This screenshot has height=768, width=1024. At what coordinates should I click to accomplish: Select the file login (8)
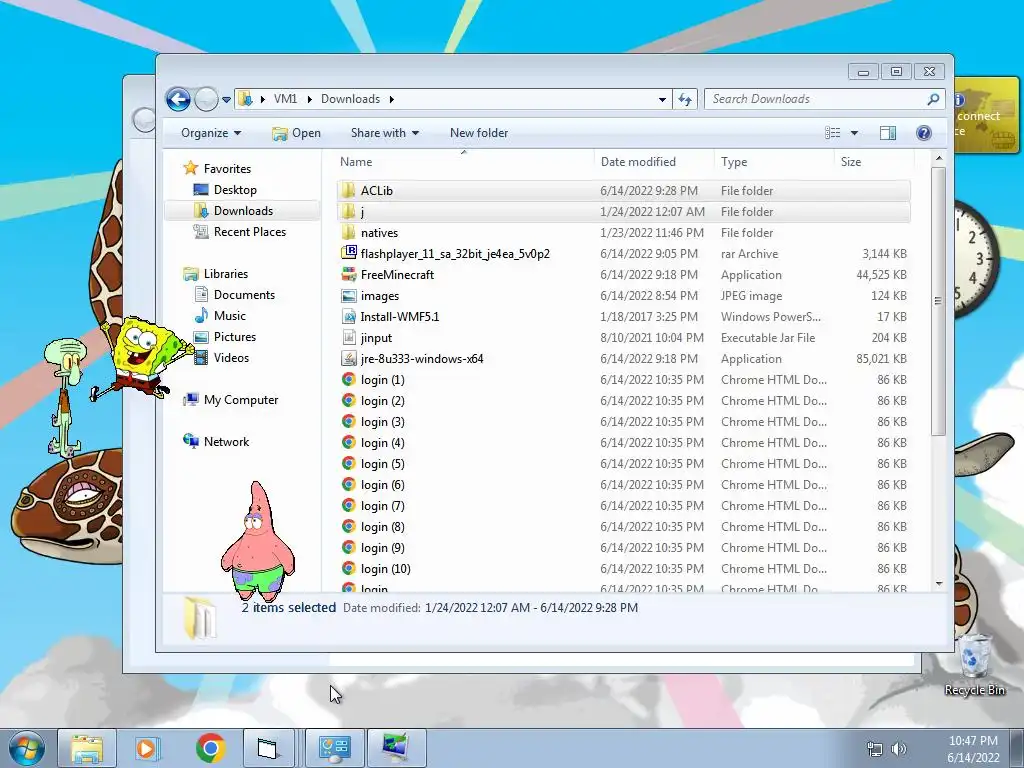click(x=382, y=526)
